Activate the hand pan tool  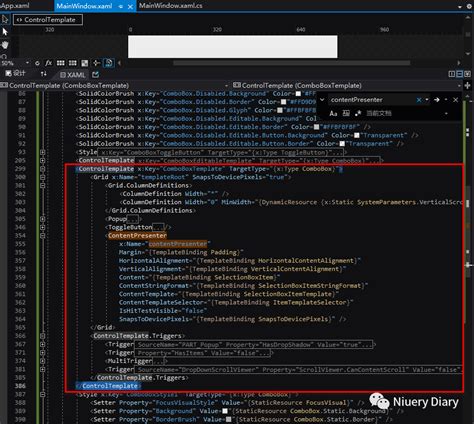click(x=5, y=45)
